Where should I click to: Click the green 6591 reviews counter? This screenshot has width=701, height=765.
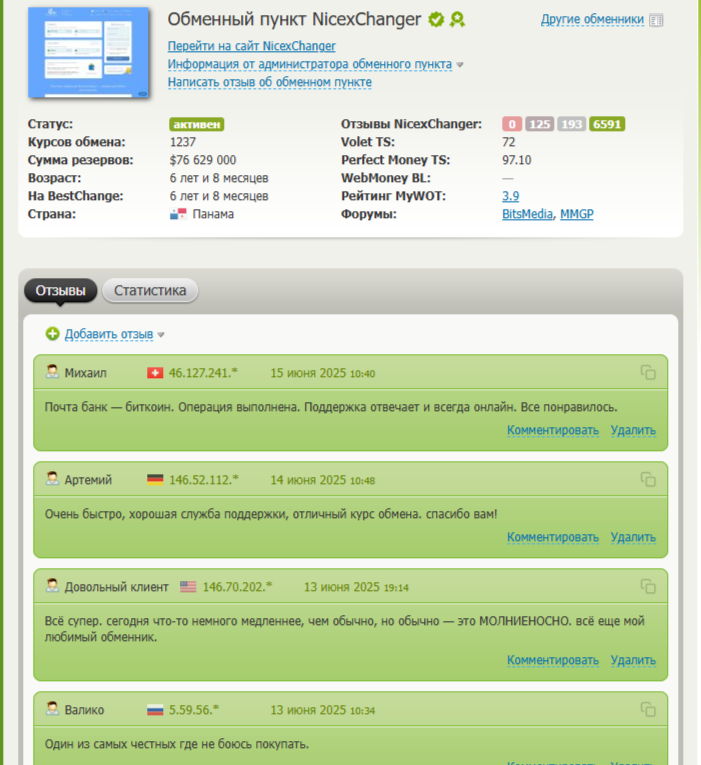click(607, 124)
